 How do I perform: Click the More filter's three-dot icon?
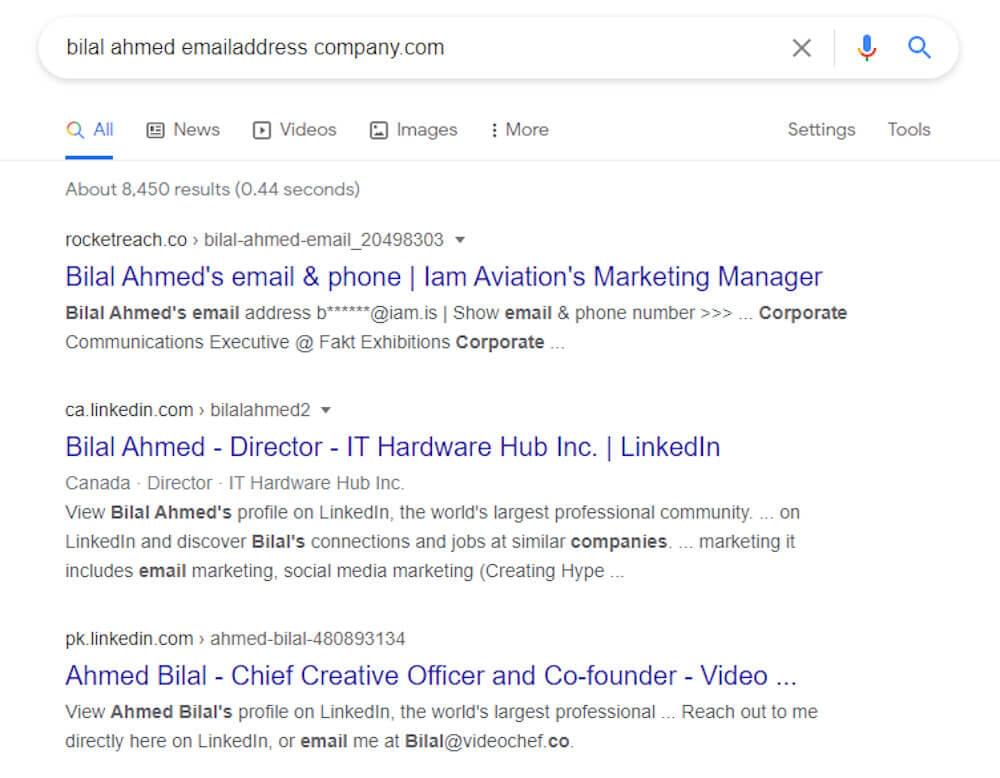pos(496,129)
